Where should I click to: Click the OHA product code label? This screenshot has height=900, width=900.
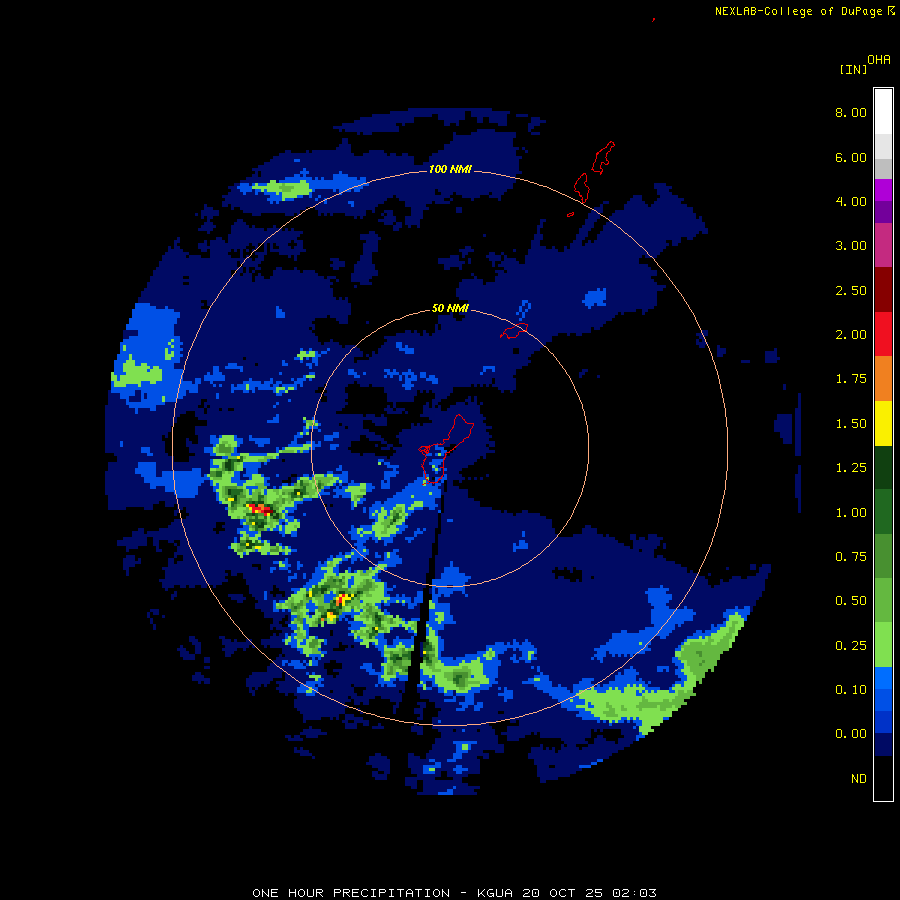(879, 60)
